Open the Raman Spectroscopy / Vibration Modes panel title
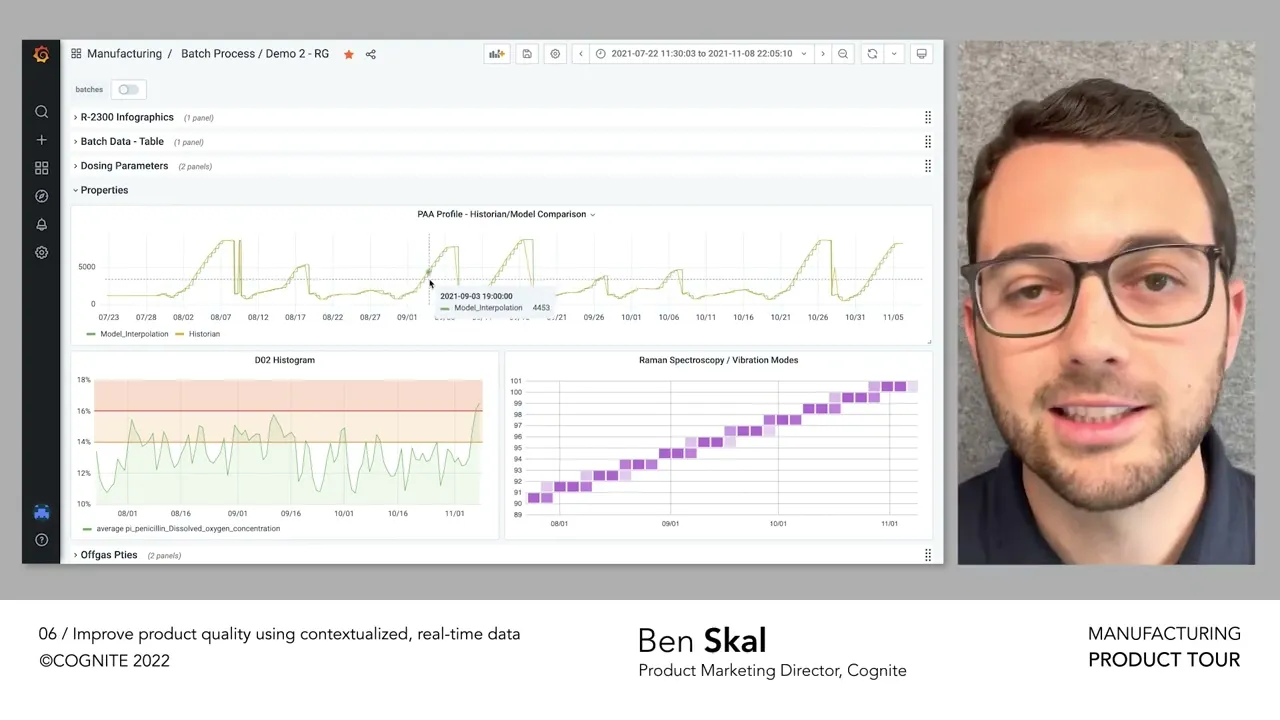The width and height of the screenshot is (1280, 720). pyautogui.click(x=718, y=360)
